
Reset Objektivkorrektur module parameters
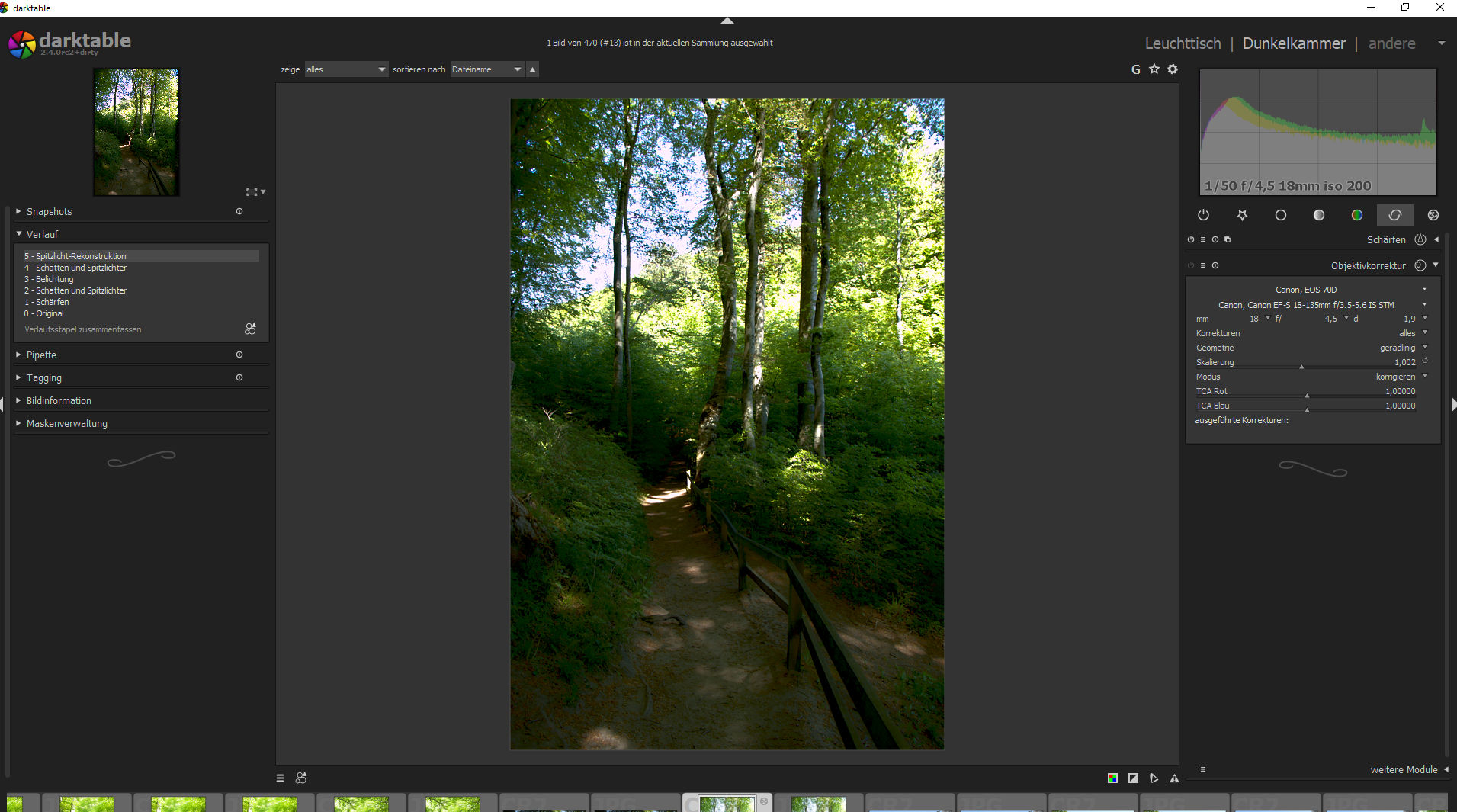click(x=1215, y=265)
